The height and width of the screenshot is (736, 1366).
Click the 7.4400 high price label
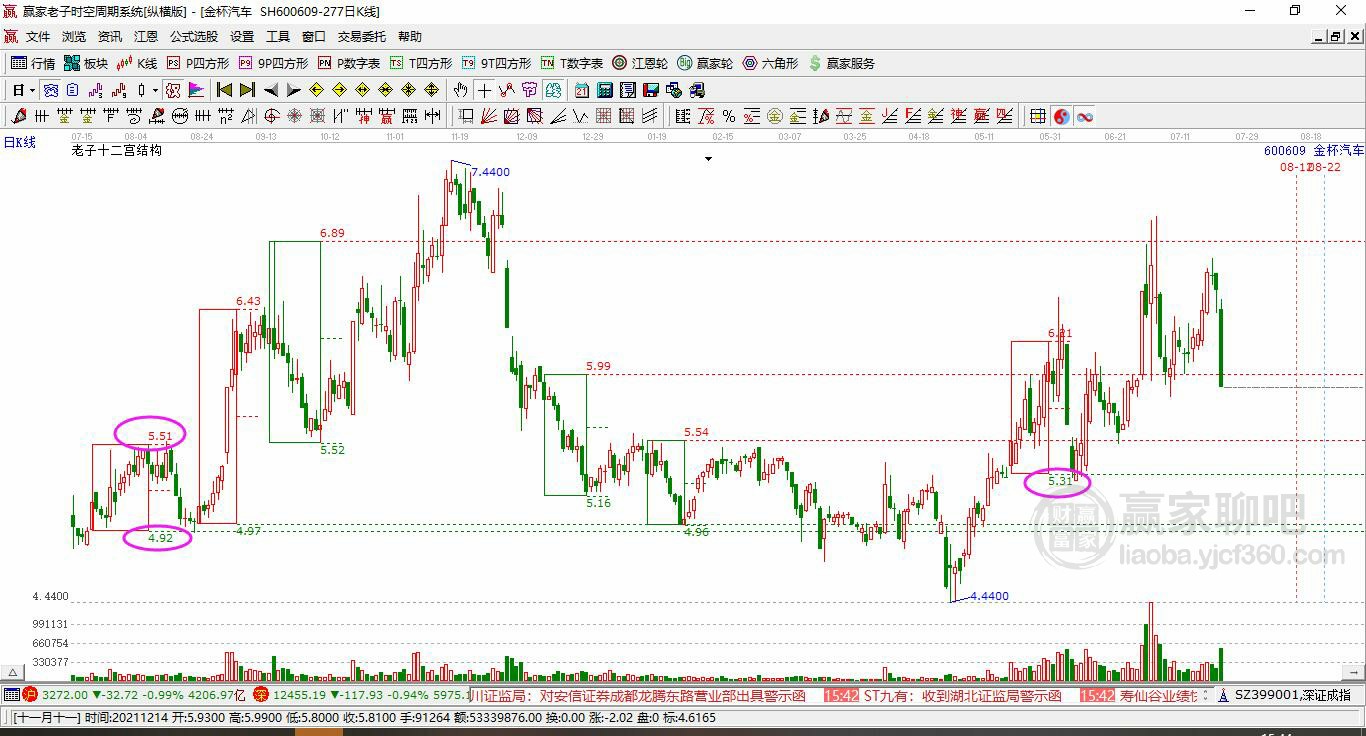[x=490, y=172]
